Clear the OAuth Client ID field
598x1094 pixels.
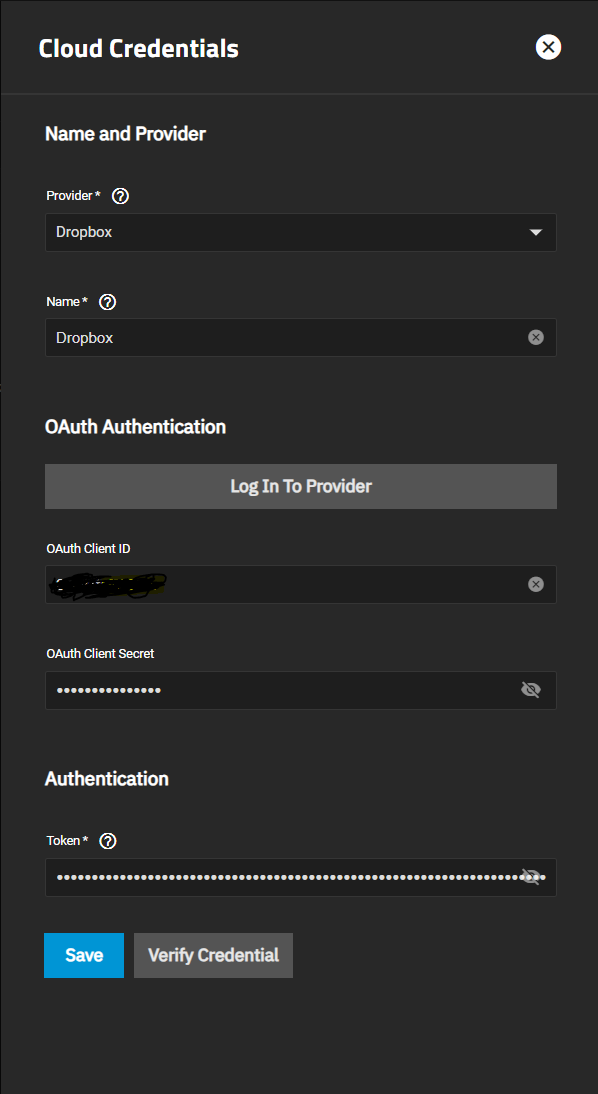pyautogui.click(x=536, y=585)
